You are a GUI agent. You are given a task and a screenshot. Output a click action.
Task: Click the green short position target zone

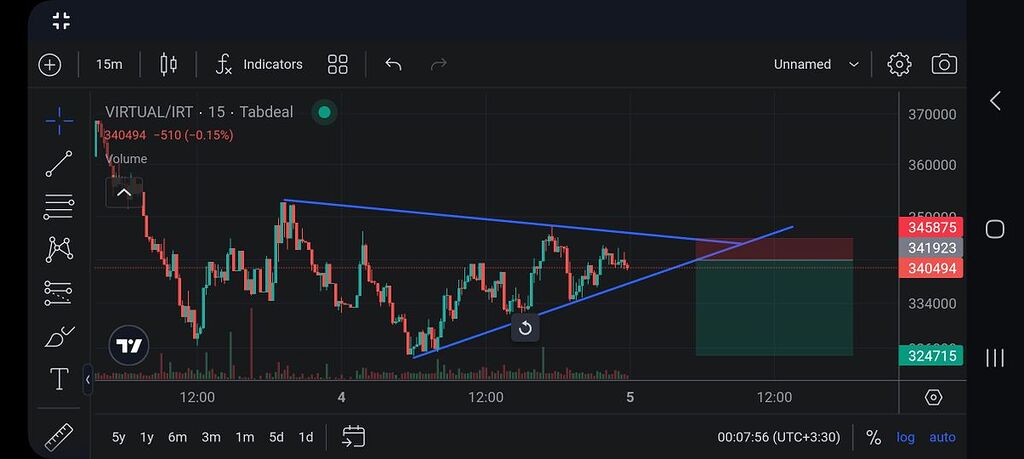[773, 308]
